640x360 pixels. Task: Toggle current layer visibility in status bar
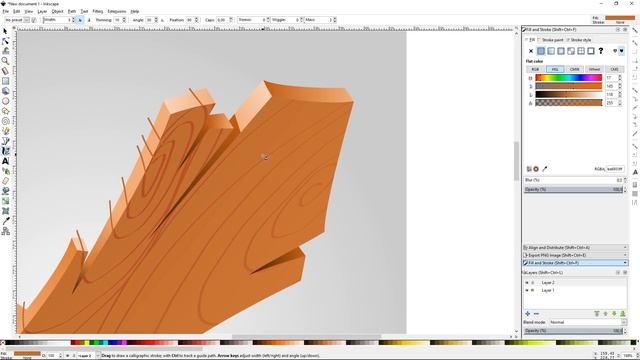(68, 356)
